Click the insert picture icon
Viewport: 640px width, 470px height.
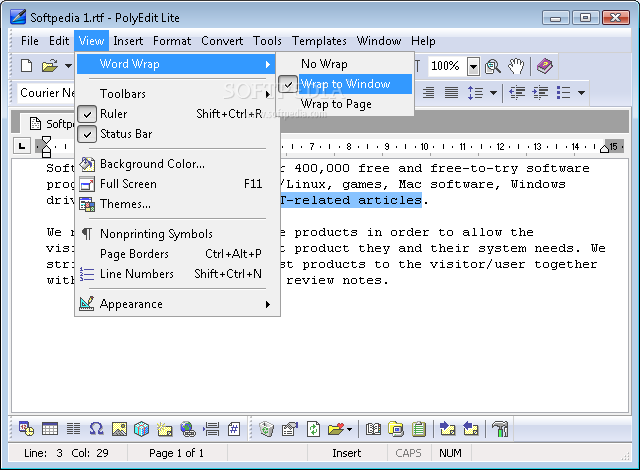click(x=119, y=429)
